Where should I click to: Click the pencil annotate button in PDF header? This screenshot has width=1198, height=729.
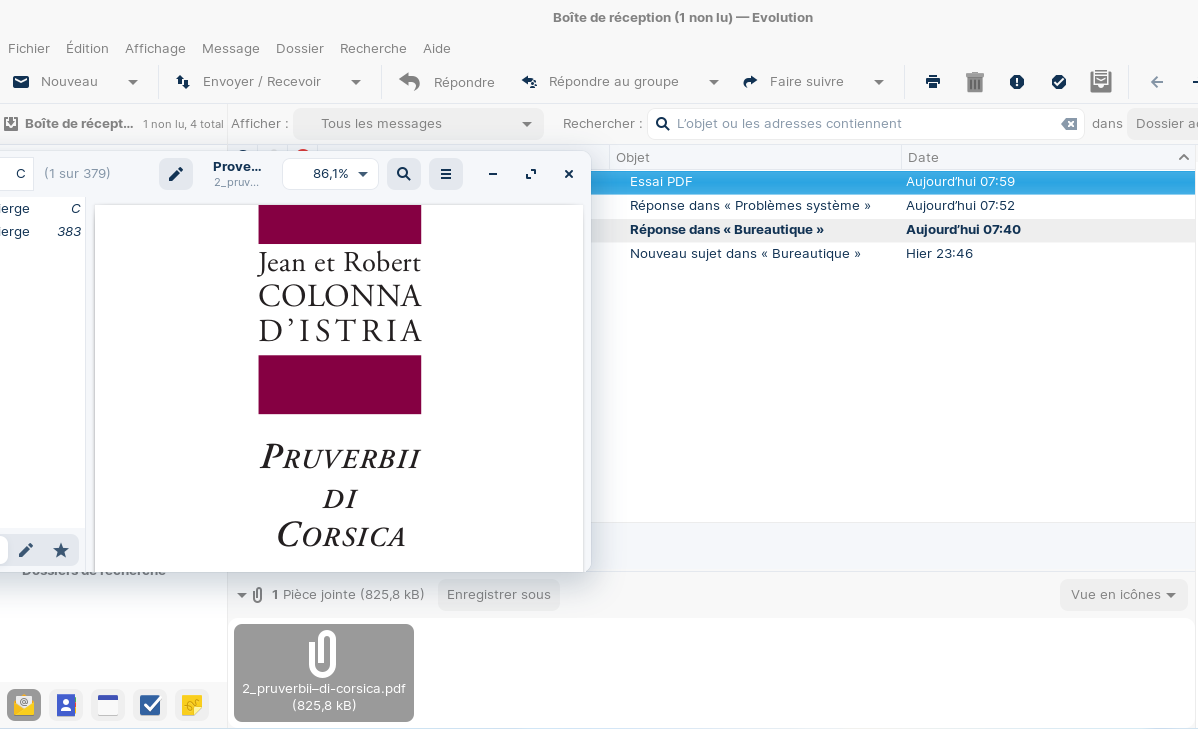click(x=176, y=174)
